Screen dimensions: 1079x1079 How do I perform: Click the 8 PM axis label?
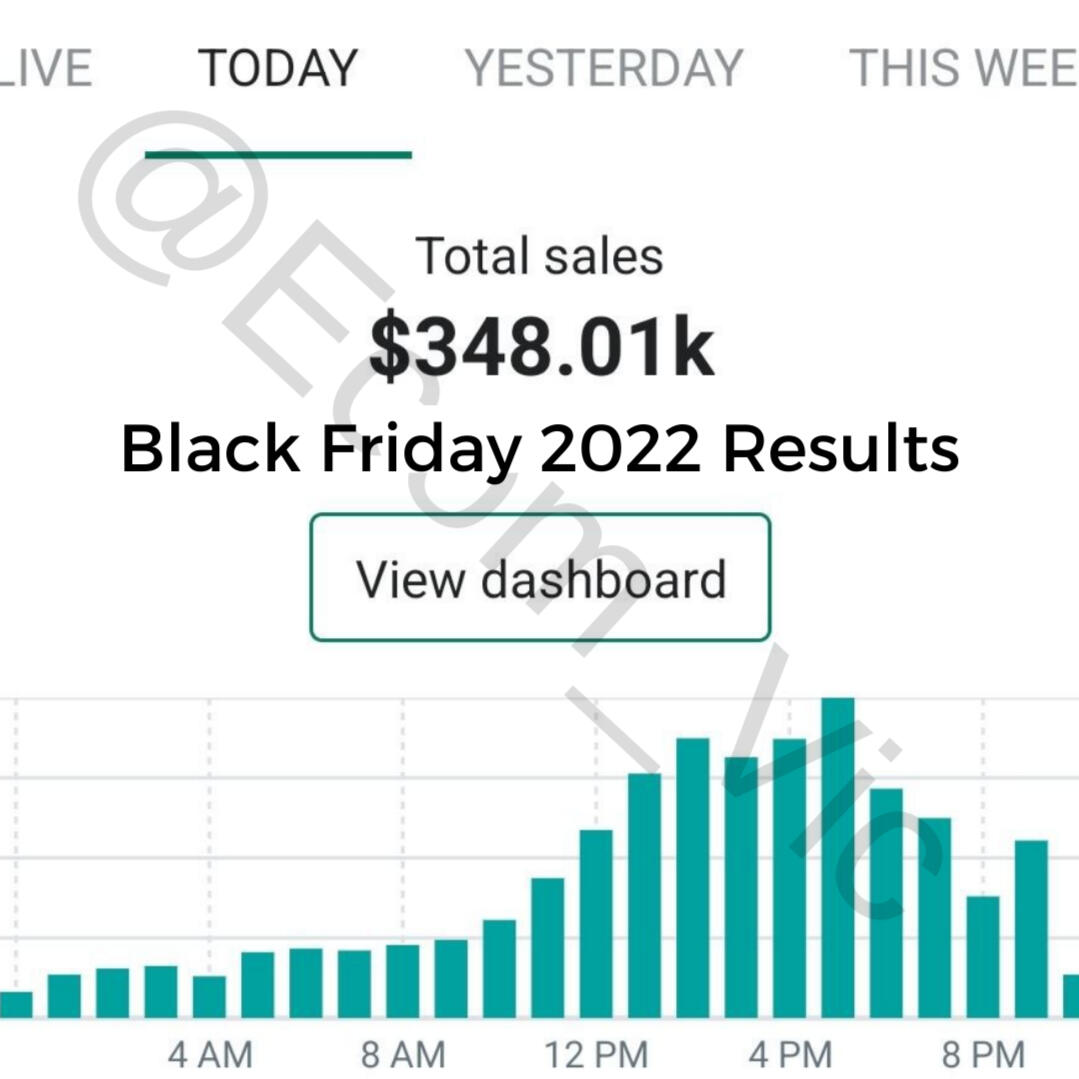[983, 1054]
